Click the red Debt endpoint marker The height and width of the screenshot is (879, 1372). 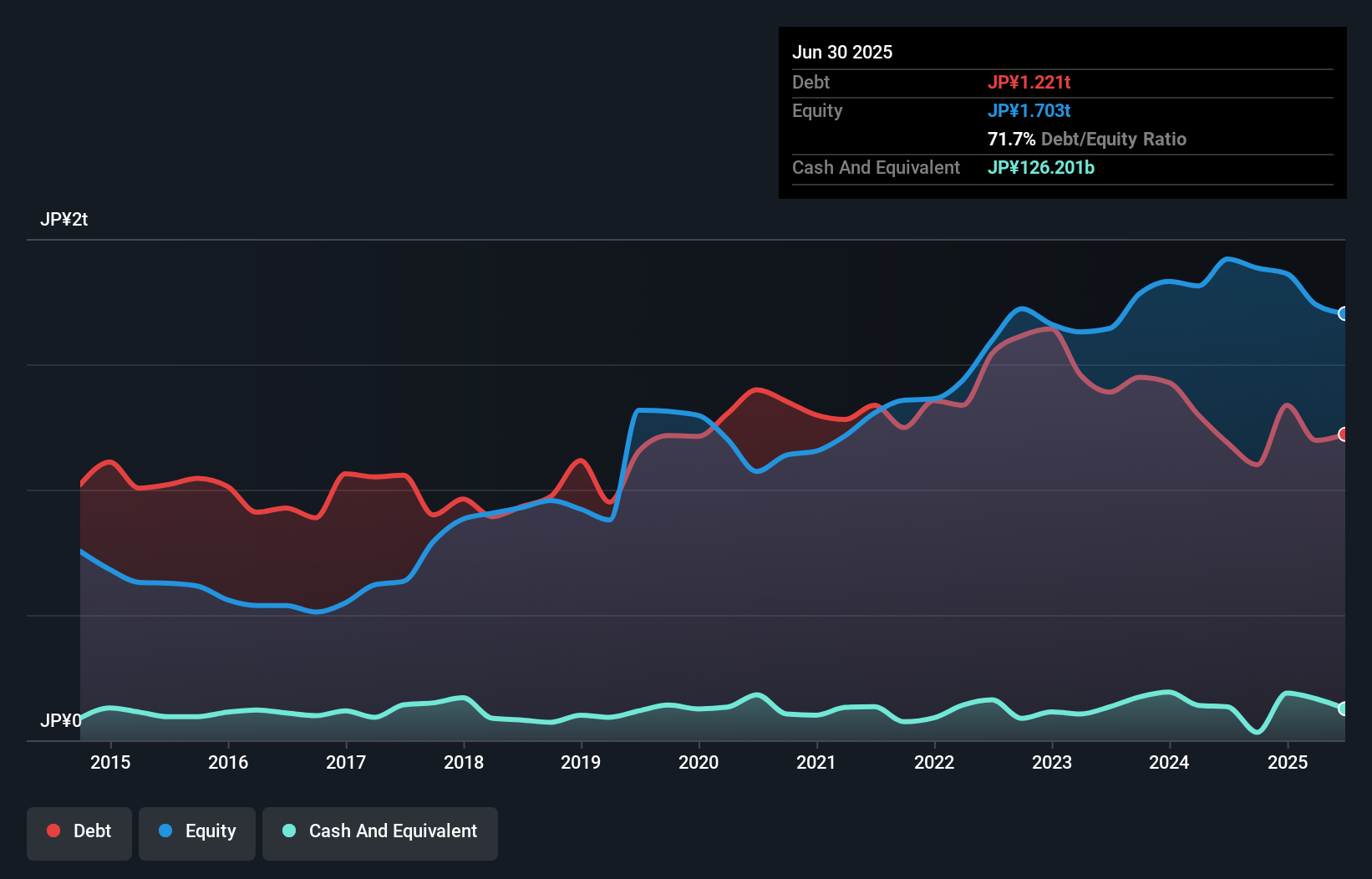[x=1343, y=434]
